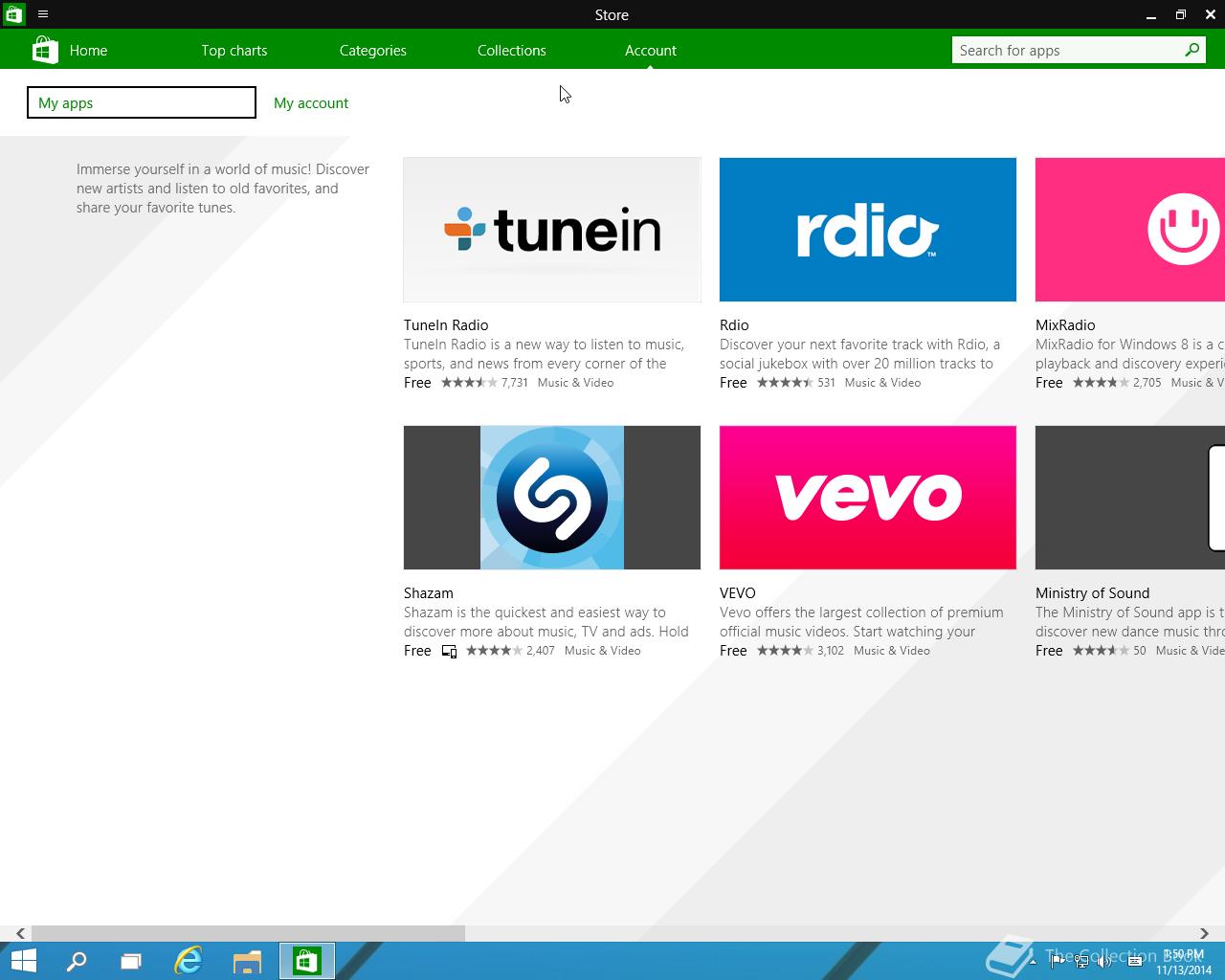Click the Store app icon in title bar
1225x980 pixels.
pyautogui.click(x=13, y=14)
